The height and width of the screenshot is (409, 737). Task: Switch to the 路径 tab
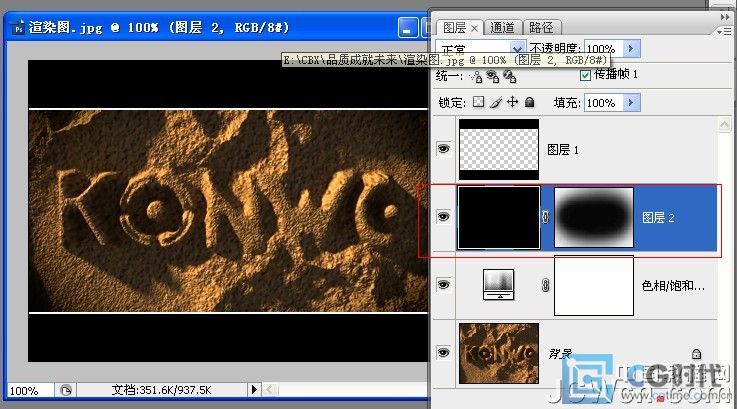coord(541,28)
